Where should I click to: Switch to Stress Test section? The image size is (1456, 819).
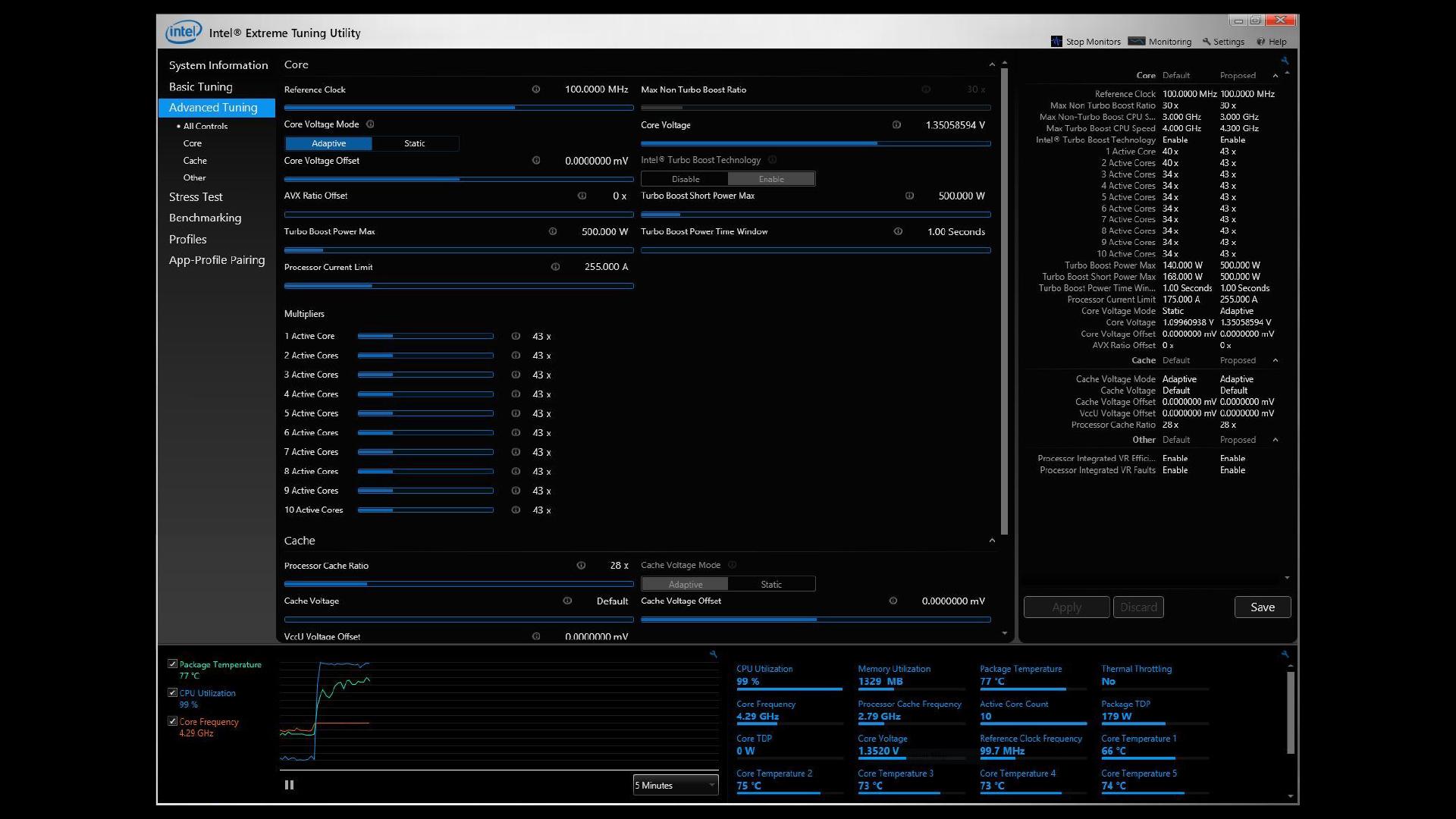coord(196,196)
